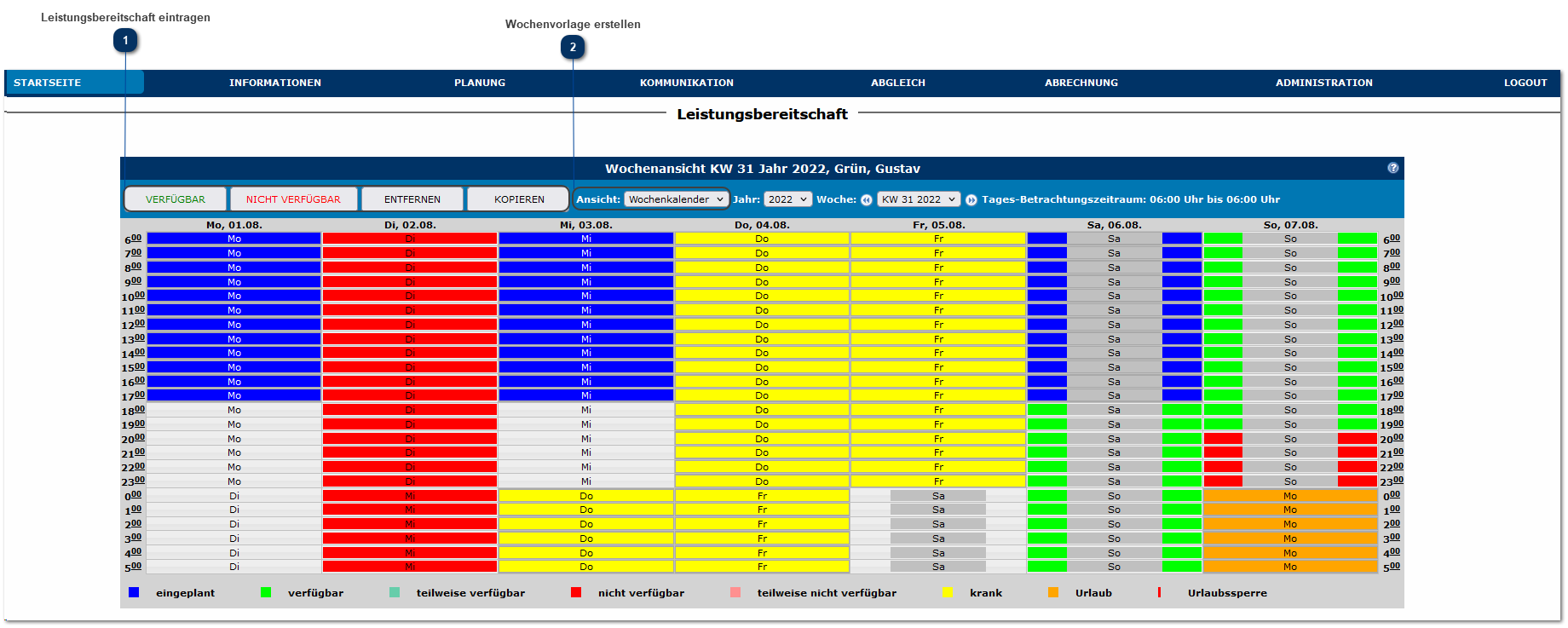The height and width of the screenshot is (628, 1568).
Task: Click the teal teilweise verfügbar legend swatch
Action: click(x=395, y=592)
